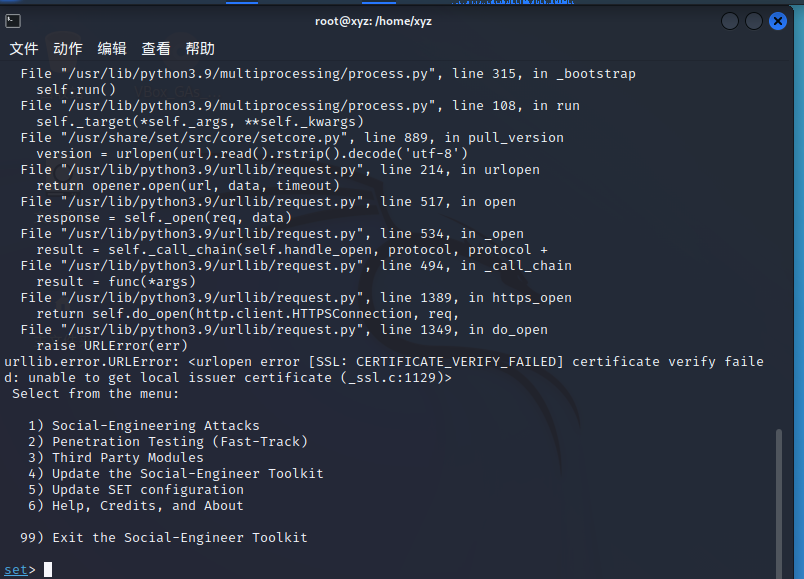Open the 文件 (File) menu

24,49
